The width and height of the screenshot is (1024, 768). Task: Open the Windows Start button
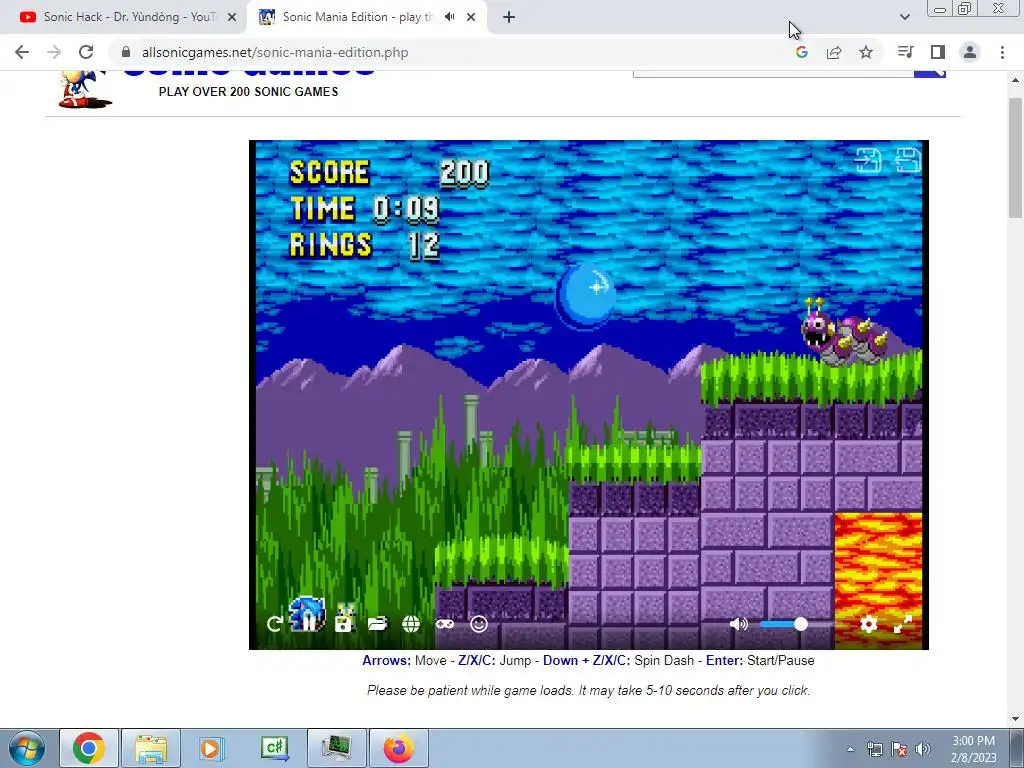[25, 748]
